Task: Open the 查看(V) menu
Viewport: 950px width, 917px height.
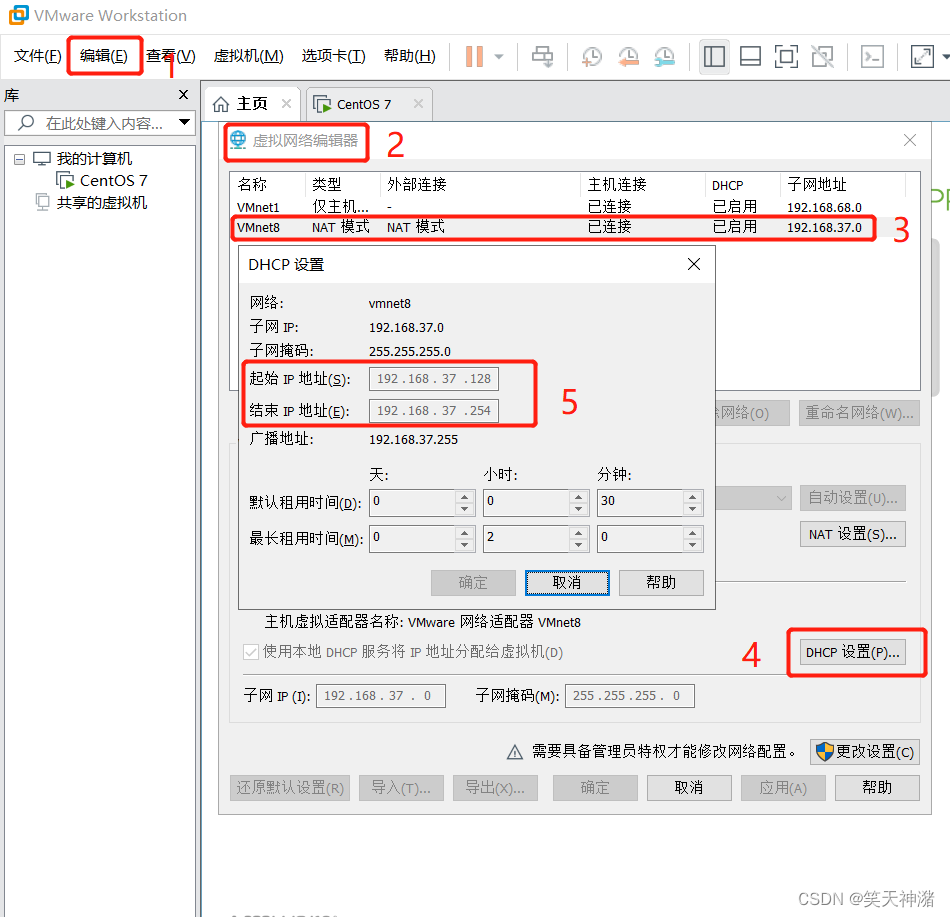Action: pyautogui.click(x=171, y=56)
